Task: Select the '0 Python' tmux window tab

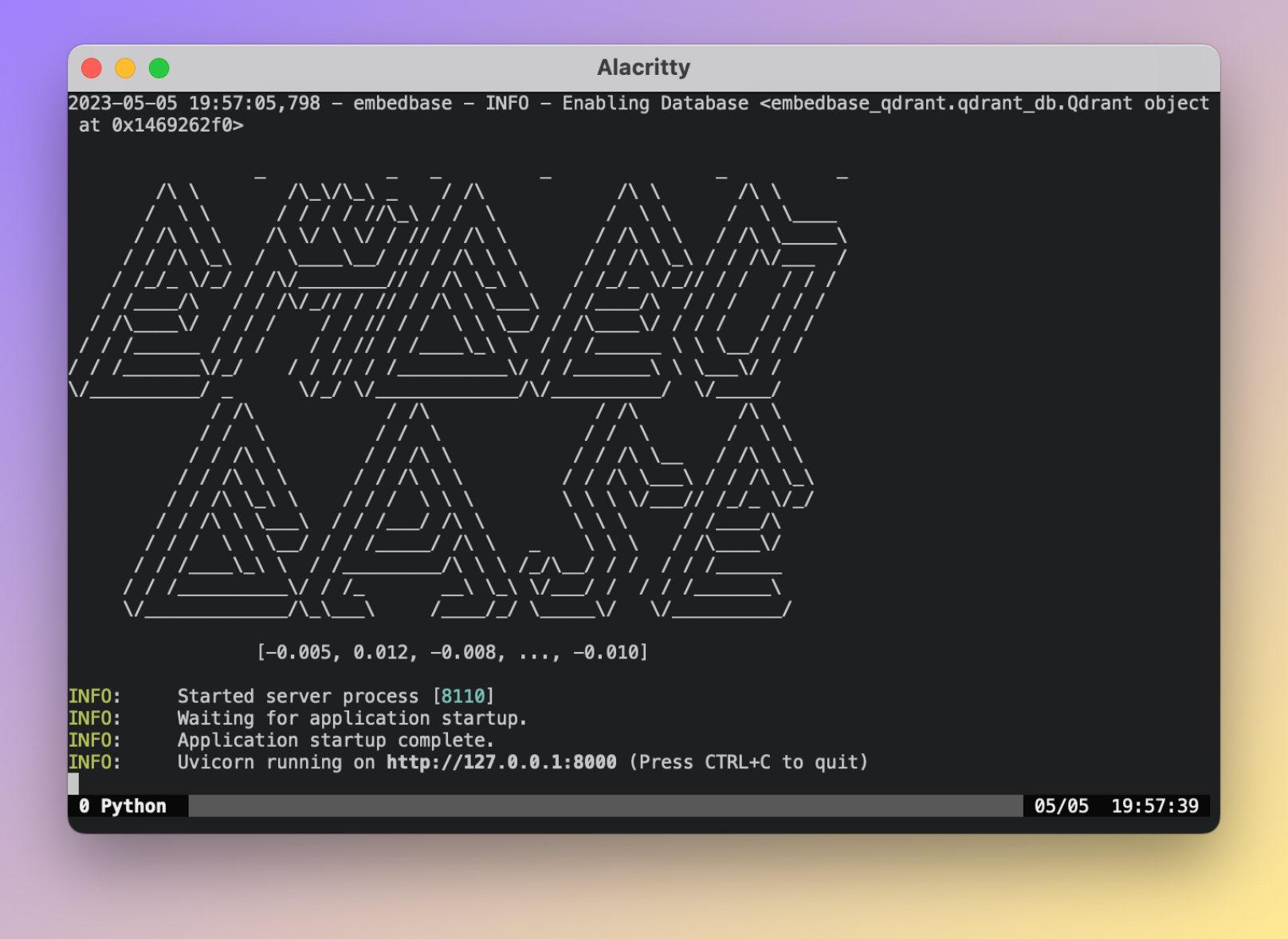Action: pyautogui.click(x=123, y=806)
